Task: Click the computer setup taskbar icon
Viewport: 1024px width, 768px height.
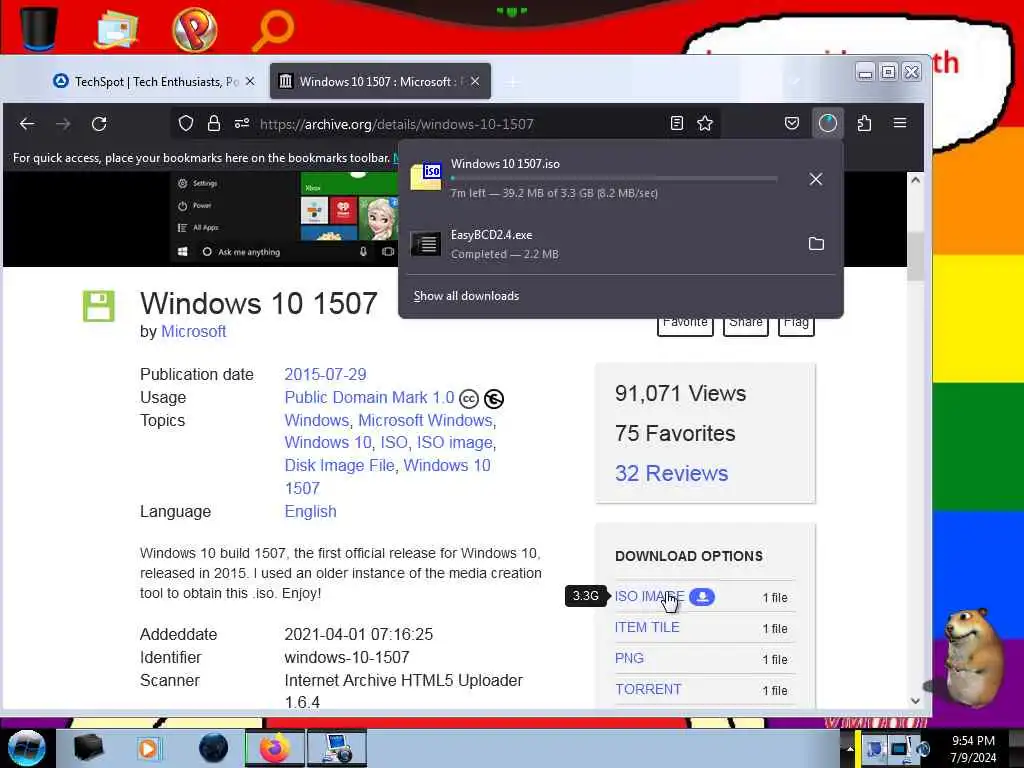Action: pyautogui.click(x=338, y=748)
